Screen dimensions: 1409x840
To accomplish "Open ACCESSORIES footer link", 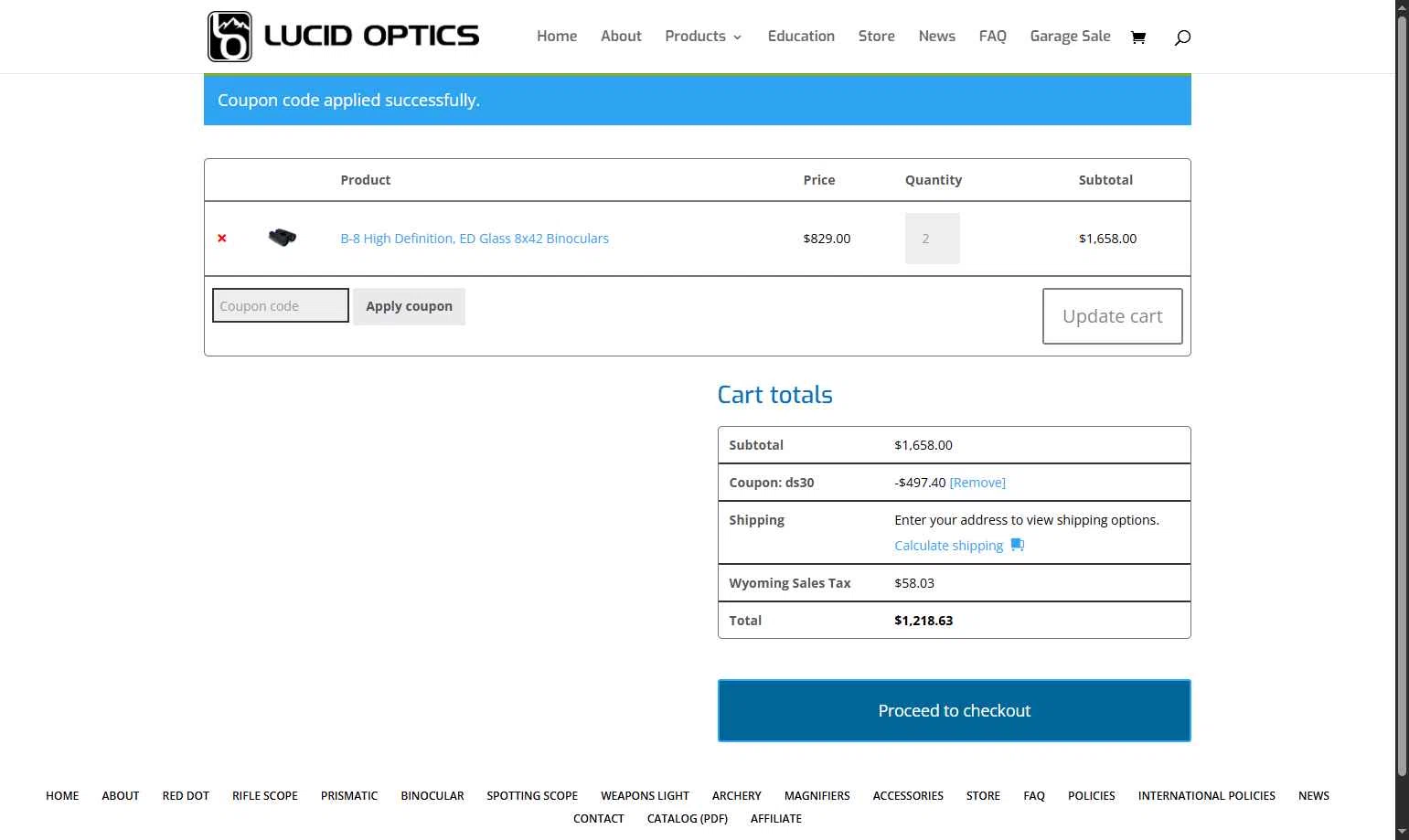I will pos(908,796).
